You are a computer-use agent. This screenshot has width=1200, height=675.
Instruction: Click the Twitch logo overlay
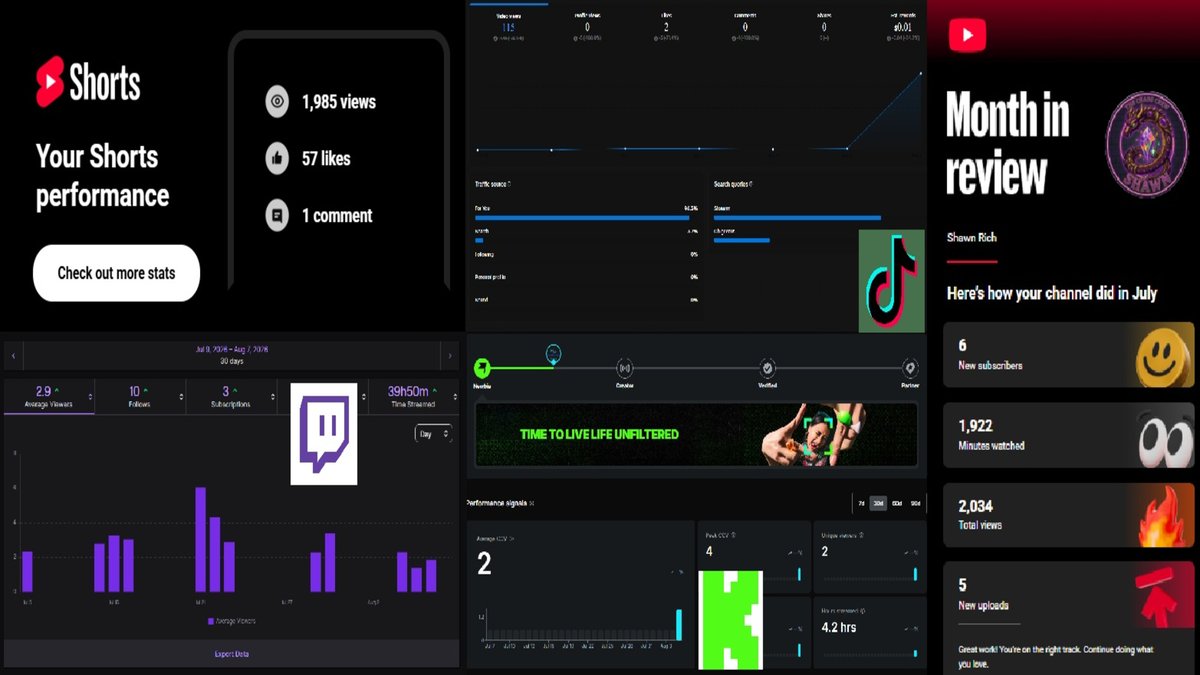point(324,434)
